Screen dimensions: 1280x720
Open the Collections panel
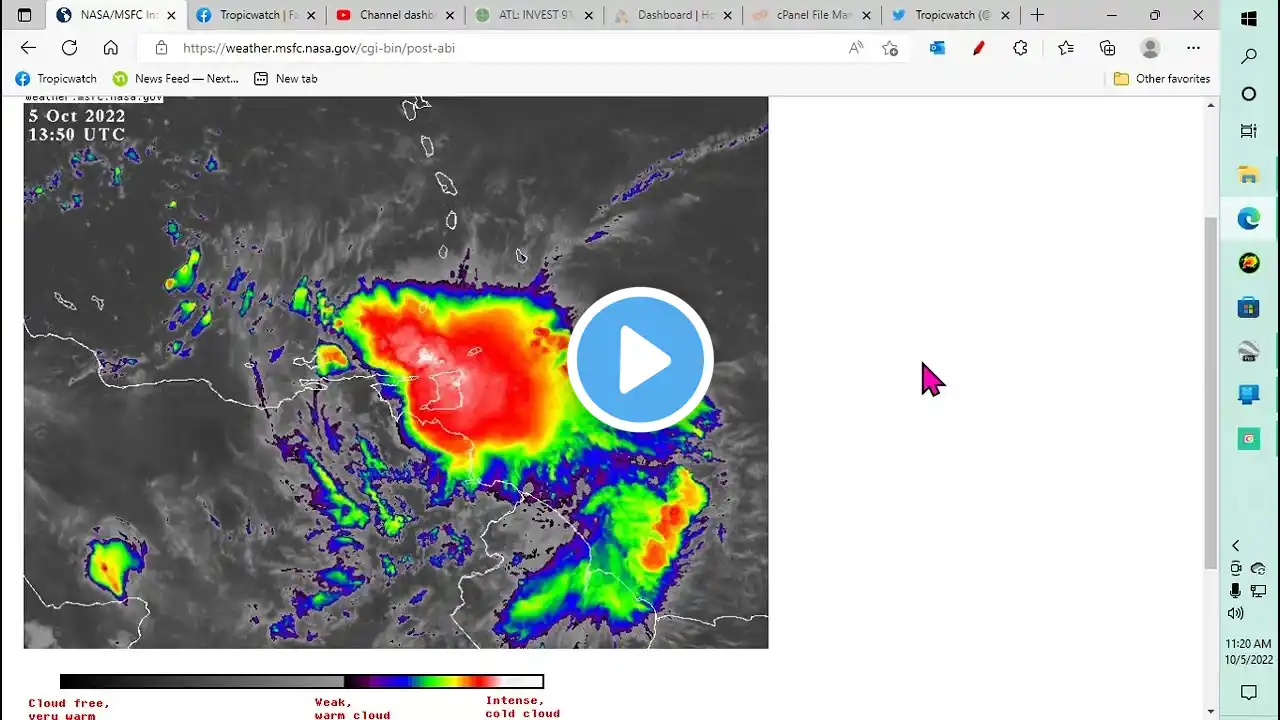(x=1107, y=48)
